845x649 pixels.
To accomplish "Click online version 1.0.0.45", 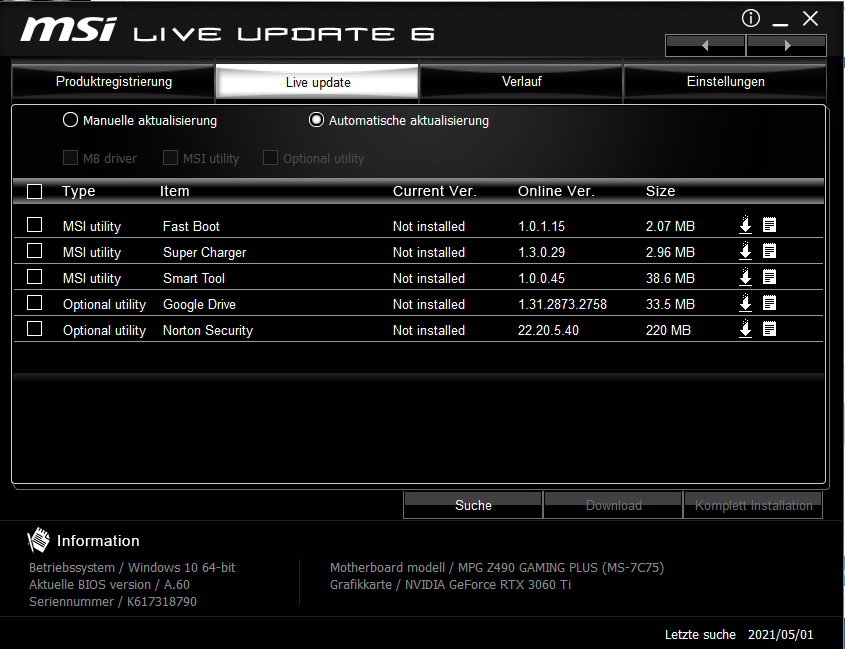I will (x=541, y=278).
